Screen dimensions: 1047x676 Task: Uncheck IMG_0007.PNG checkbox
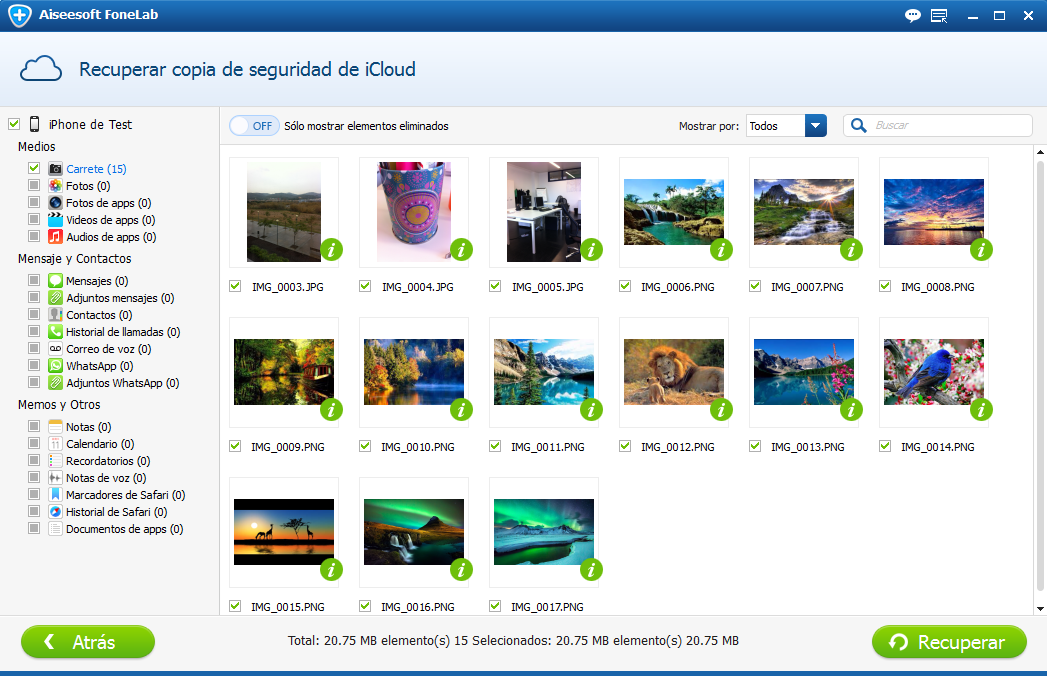755,286
